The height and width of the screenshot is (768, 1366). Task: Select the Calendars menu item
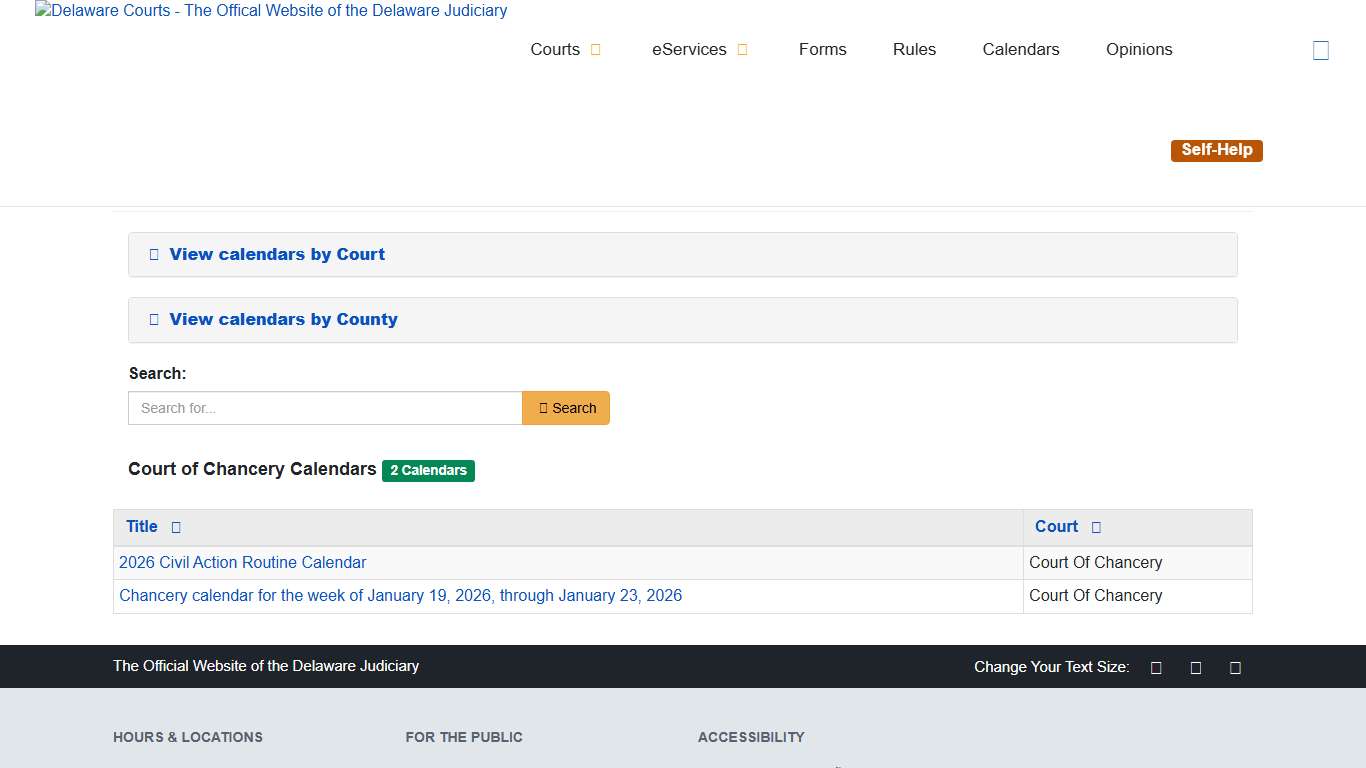(1021, 49)
